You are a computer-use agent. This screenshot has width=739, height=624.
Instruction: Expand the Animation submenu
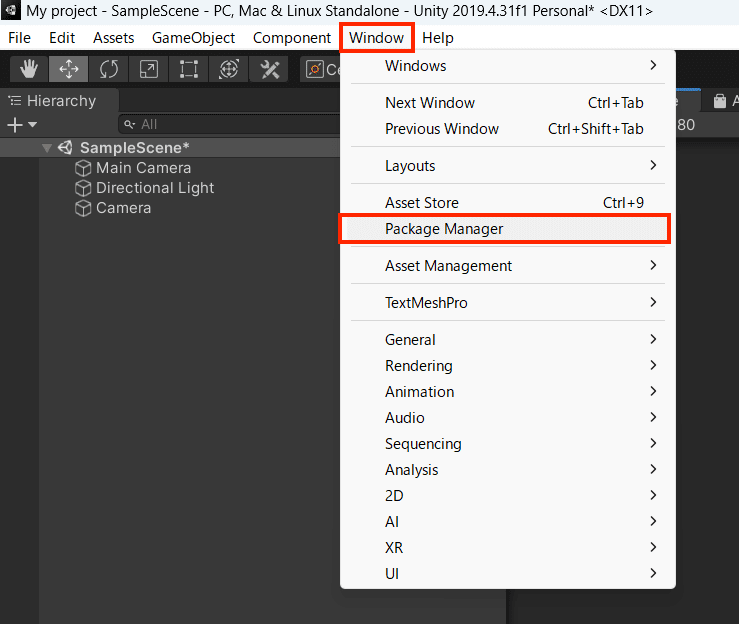click(x=508, y=392)
